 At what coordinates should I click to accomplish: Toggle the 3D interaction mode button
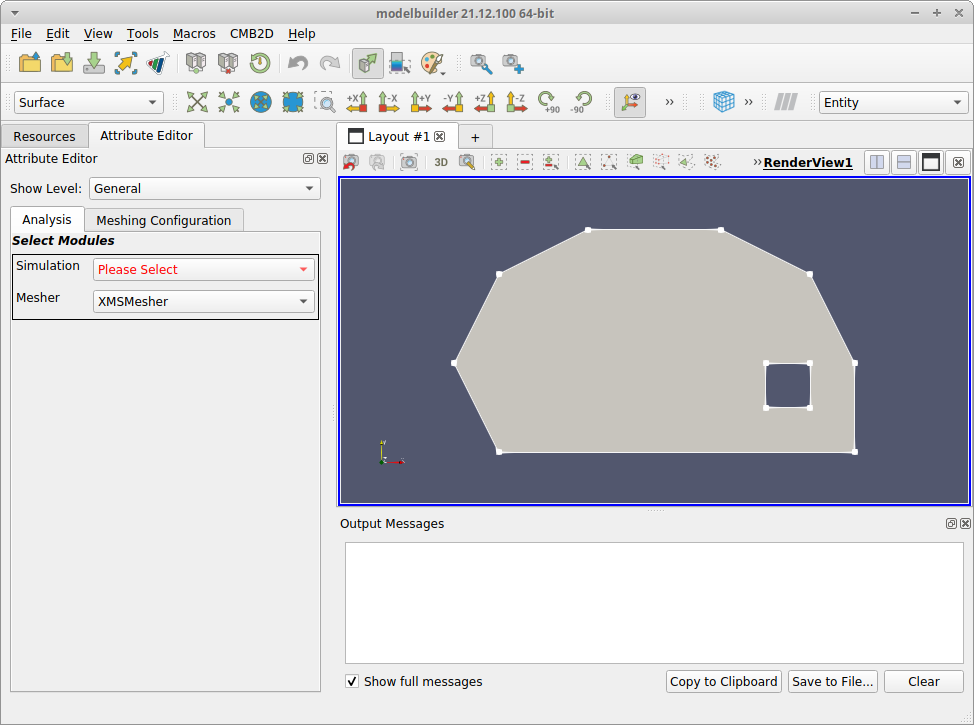(441, 162)
